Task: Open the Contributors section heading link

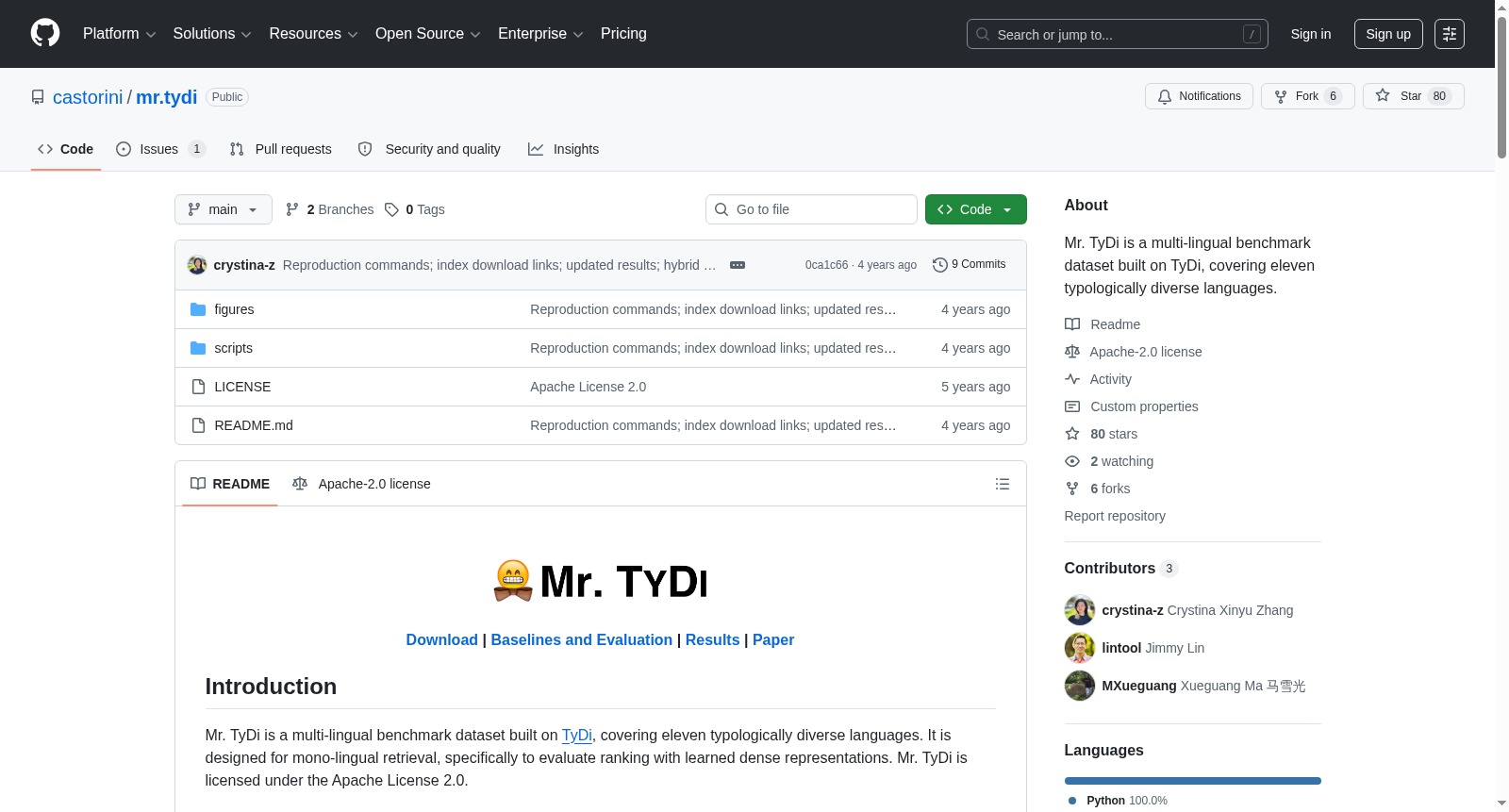Action: coord(1121,568)
